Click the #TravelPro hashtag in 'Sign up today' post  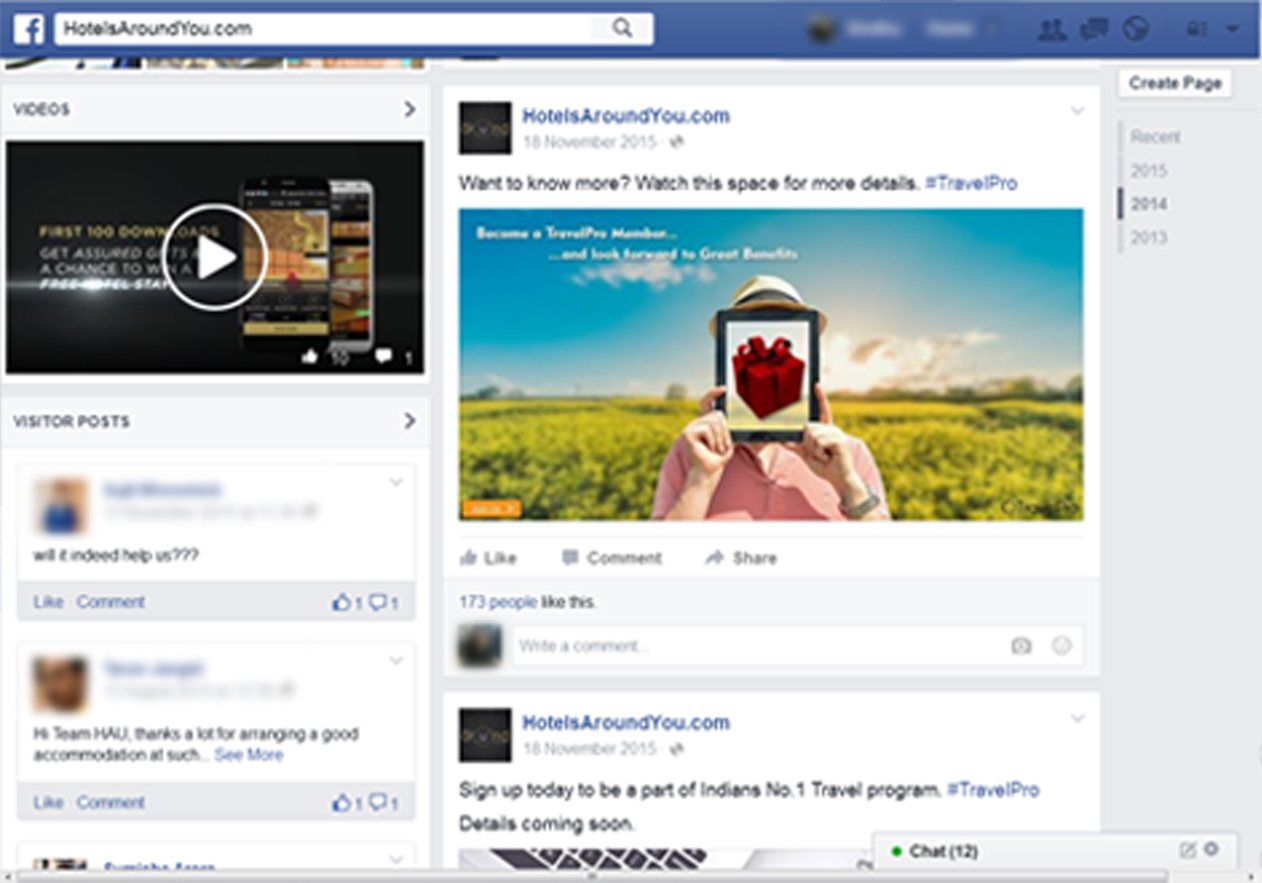[x=993, y=789]
